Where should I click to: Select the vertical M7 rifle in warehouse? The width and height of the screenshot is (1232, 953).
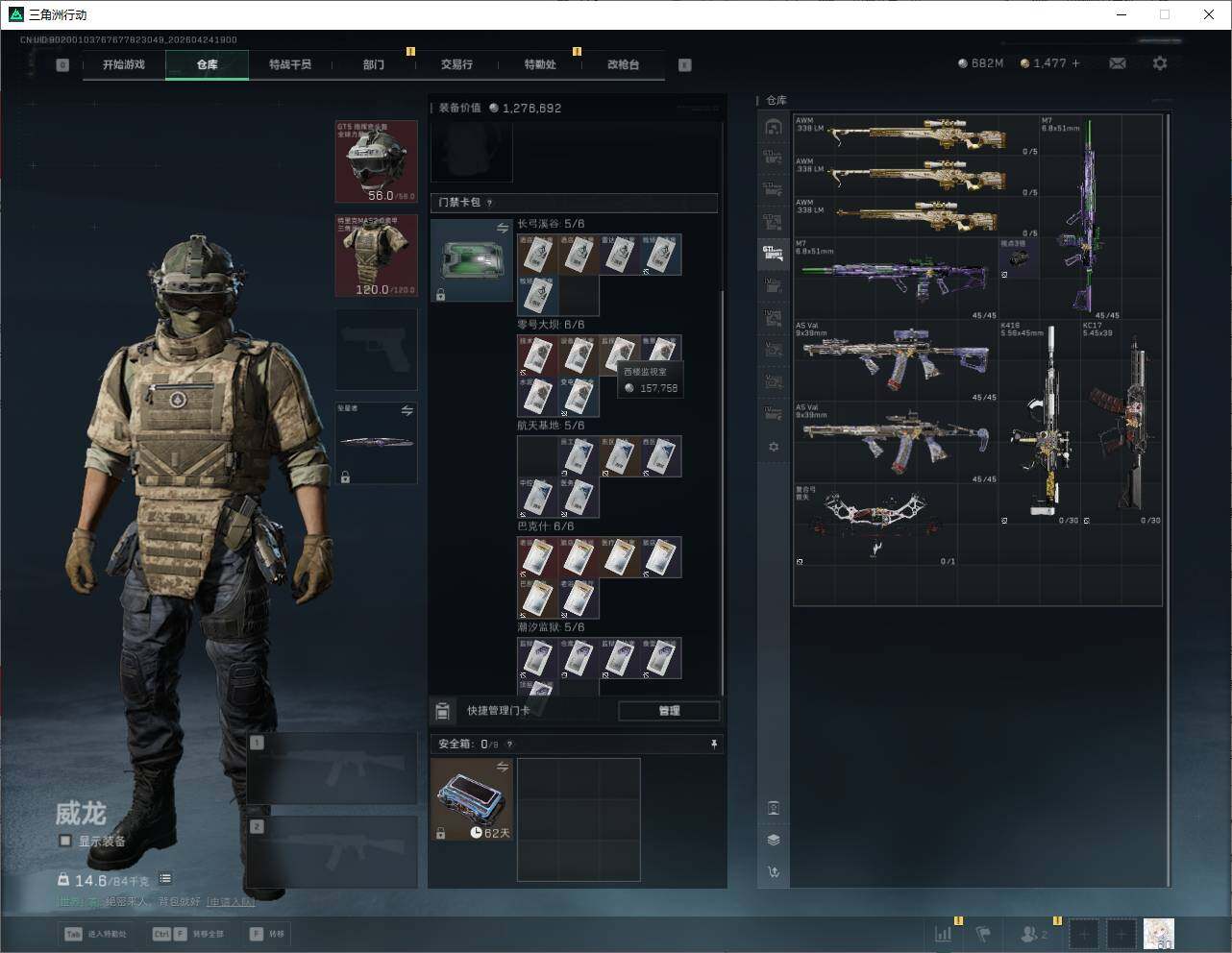click(1100, 217)
